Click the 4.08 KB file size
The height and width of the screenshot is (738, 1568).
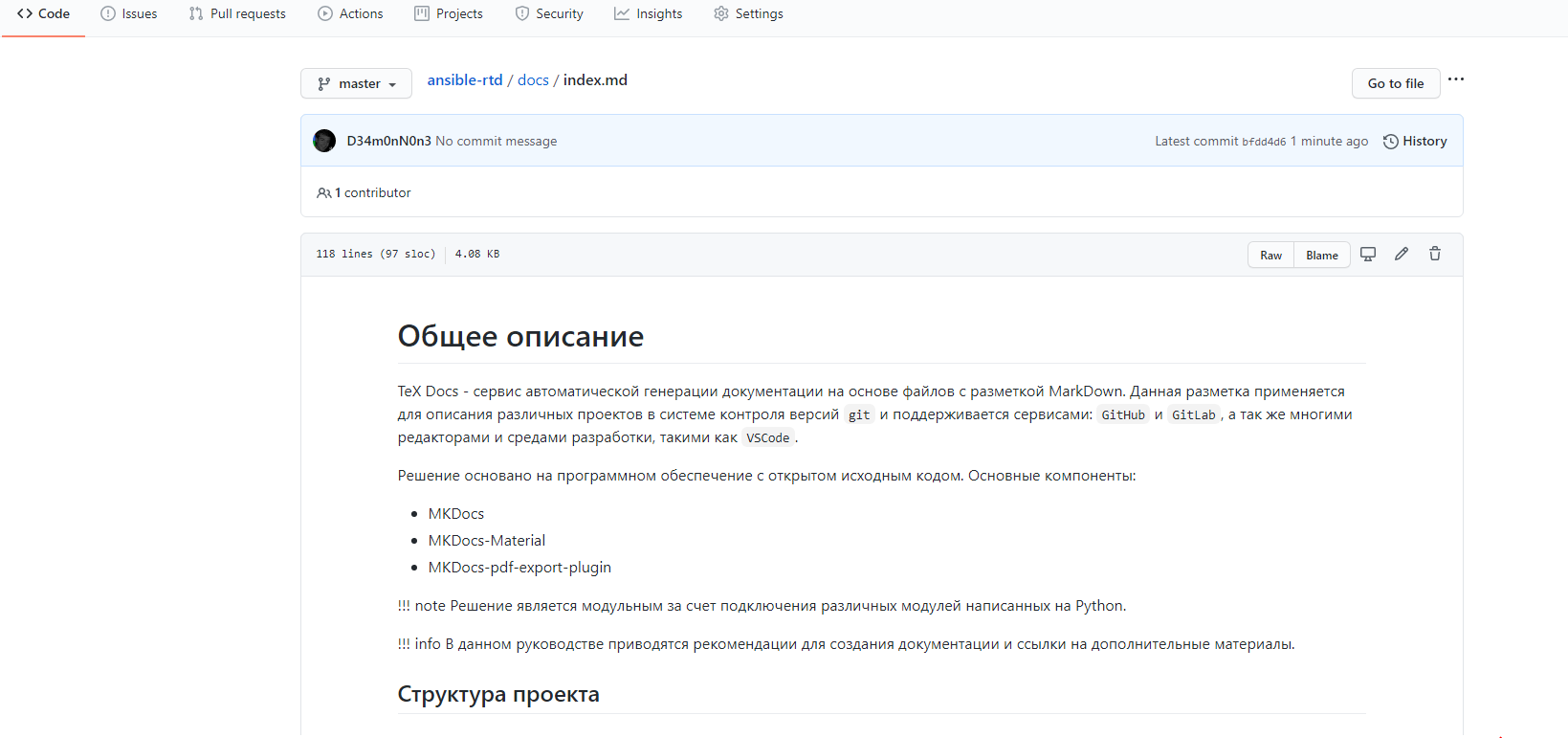pos(477,254)
